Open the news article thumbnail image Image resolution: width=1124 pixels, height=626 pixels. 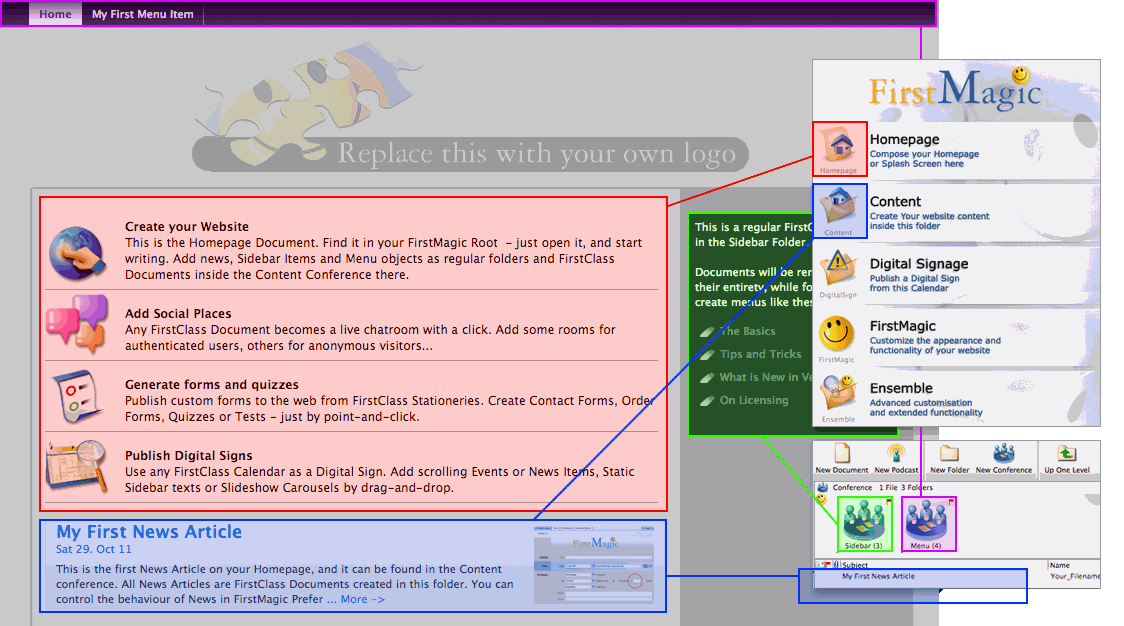click(594, 564)
